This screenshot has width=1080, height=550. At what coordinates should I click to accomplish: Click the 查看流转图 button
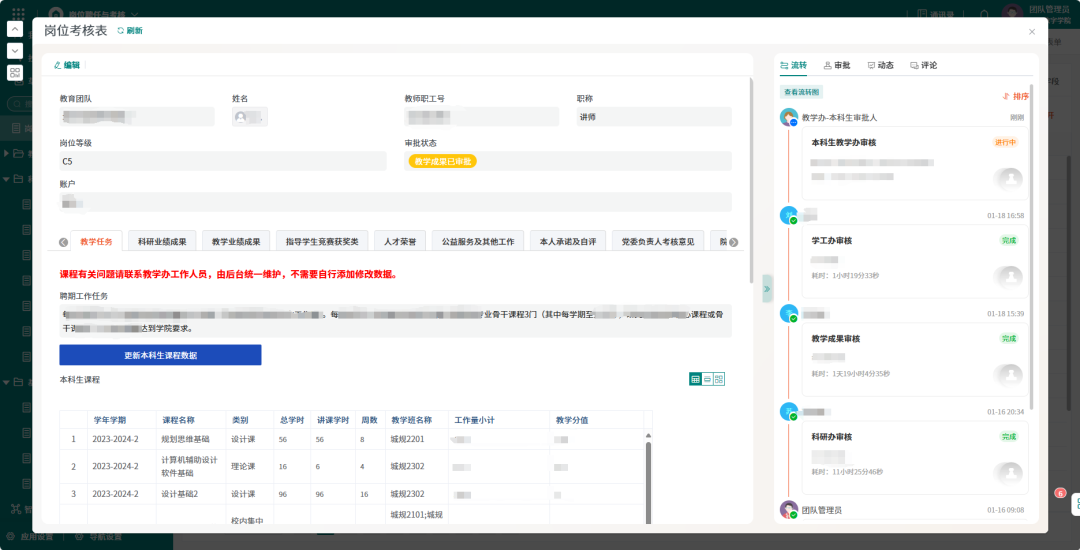[x=802, y=92]
